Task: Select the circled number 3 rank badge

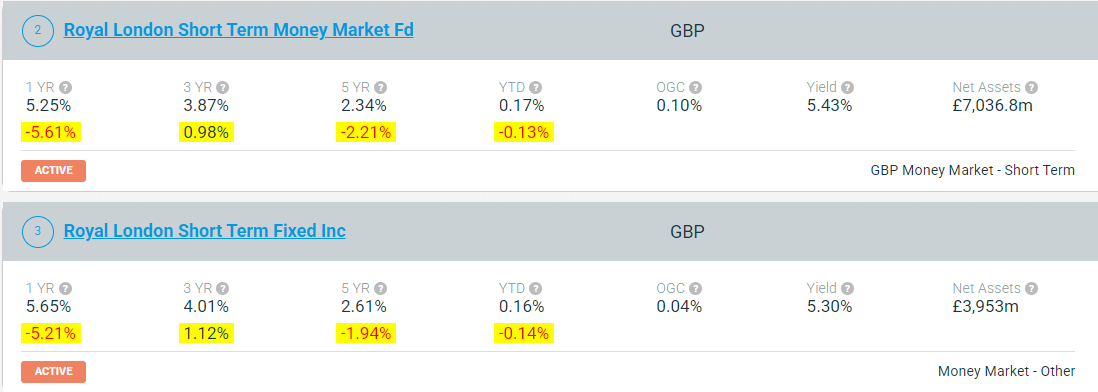Action: (x=38, y=232)
